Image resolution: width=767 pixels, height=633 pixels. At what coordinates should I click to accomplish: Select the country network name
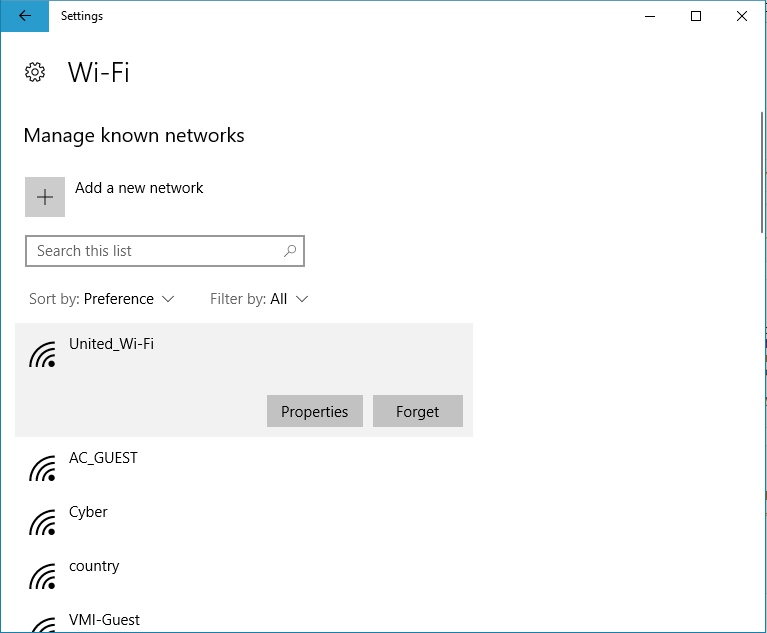(x=94, y=566)
